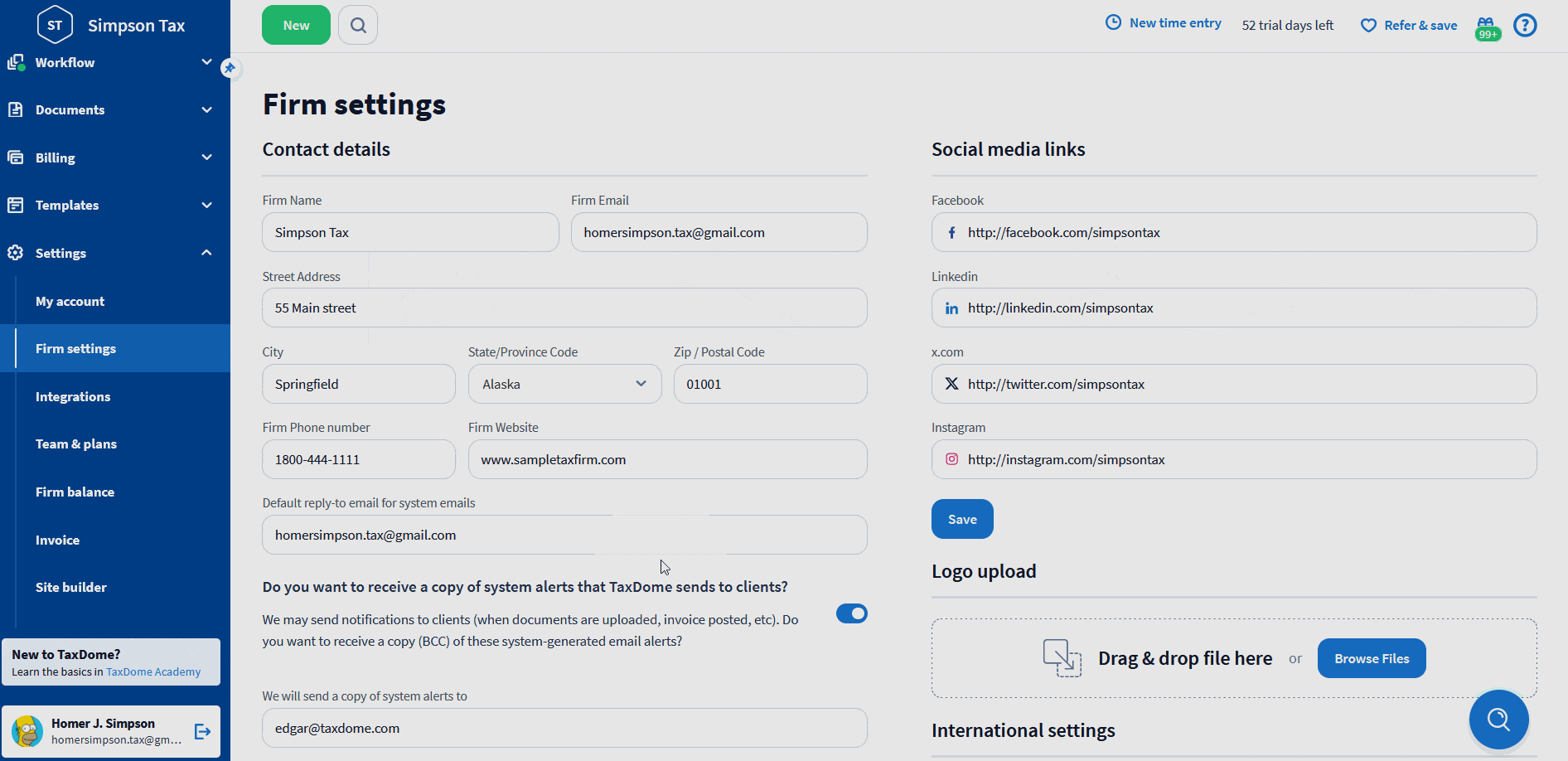Click the Firm Website field
The height and width of the screenshot is (761, 1568).
click(x=667, y=459)
